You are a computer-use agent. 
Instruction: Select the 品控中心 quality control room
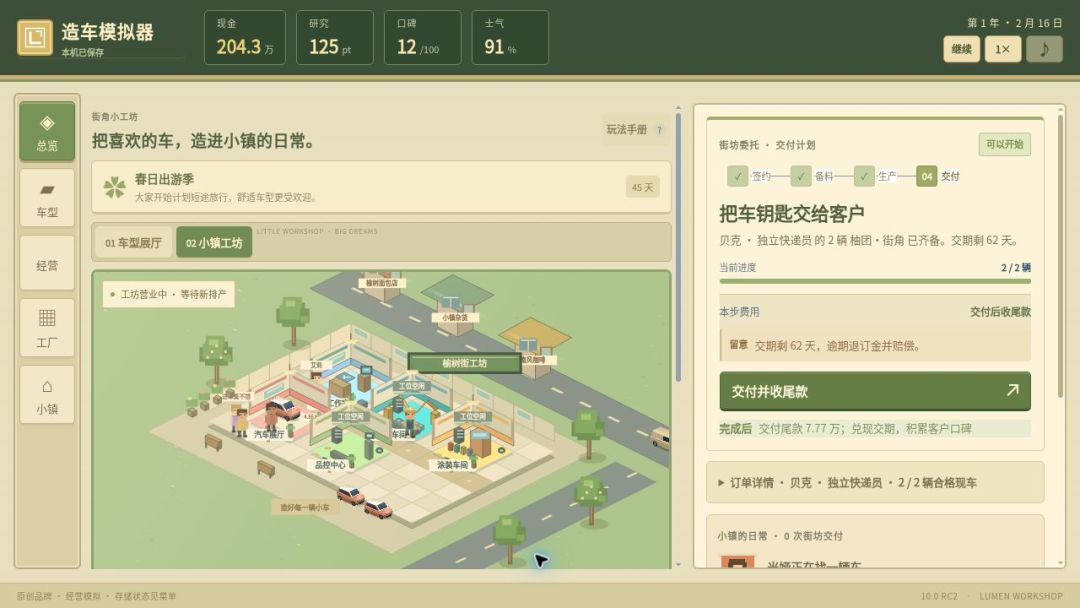coord(330,465)
